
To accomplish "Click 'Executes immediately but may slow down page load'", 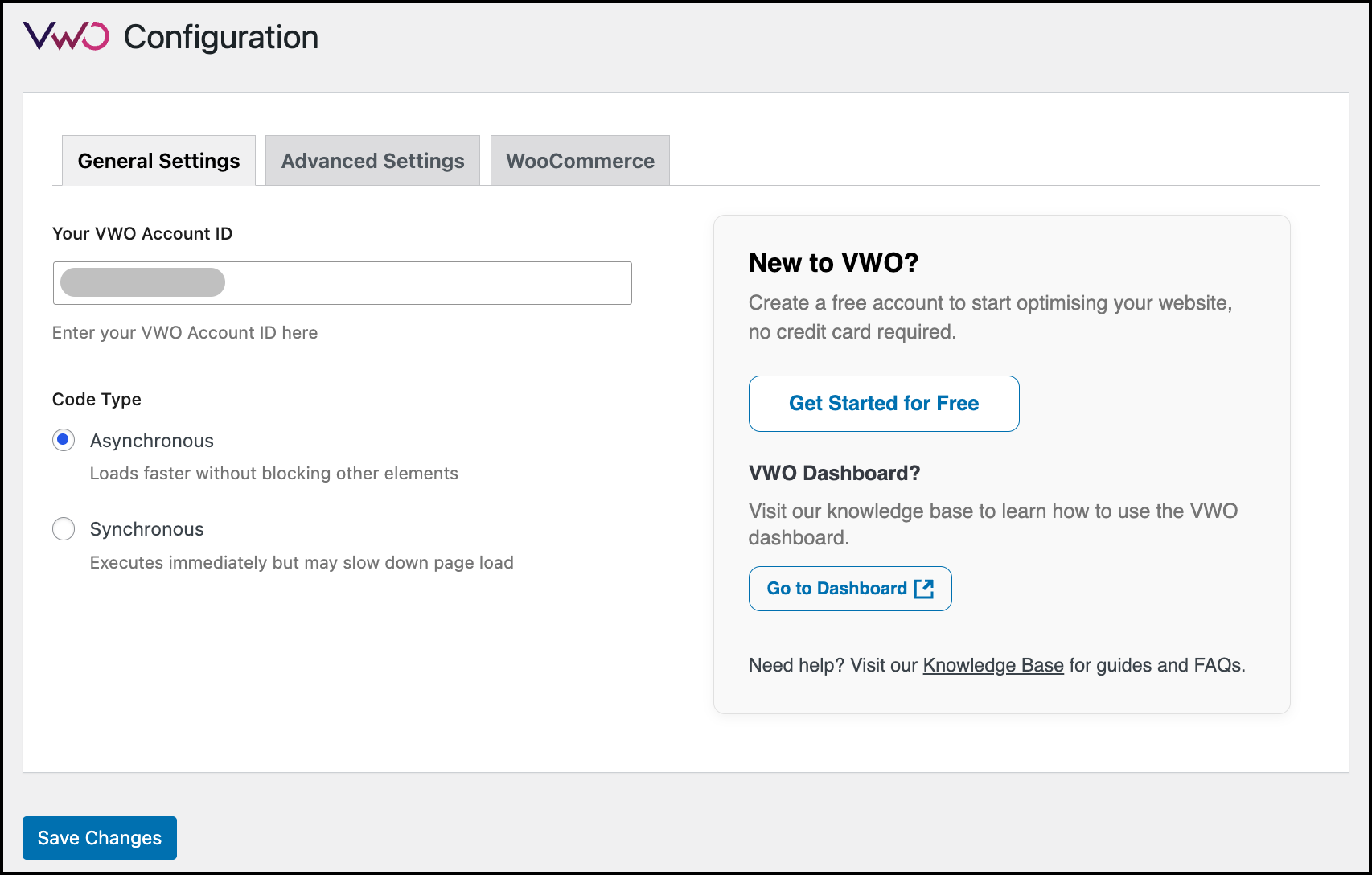I will click(302, 562).
